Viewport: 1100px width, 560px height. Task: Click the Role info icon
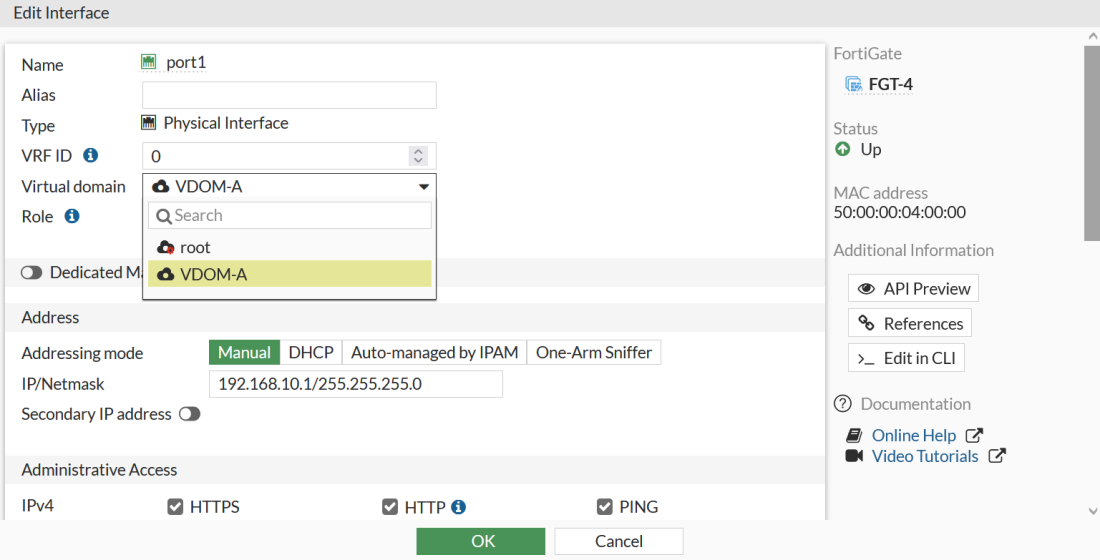coord(72,216)
